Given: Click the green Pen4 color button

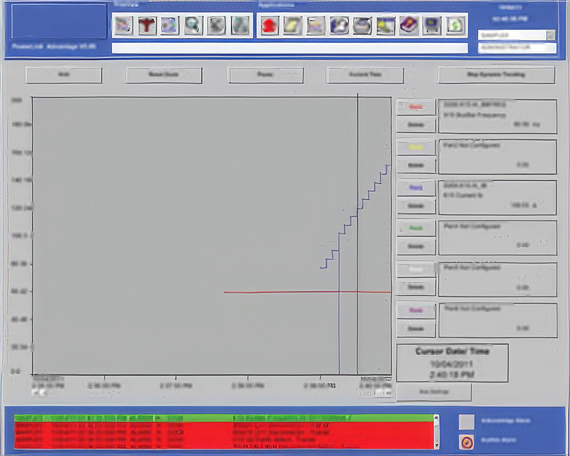Looking at the screenshot, I should tap(416, 228).
